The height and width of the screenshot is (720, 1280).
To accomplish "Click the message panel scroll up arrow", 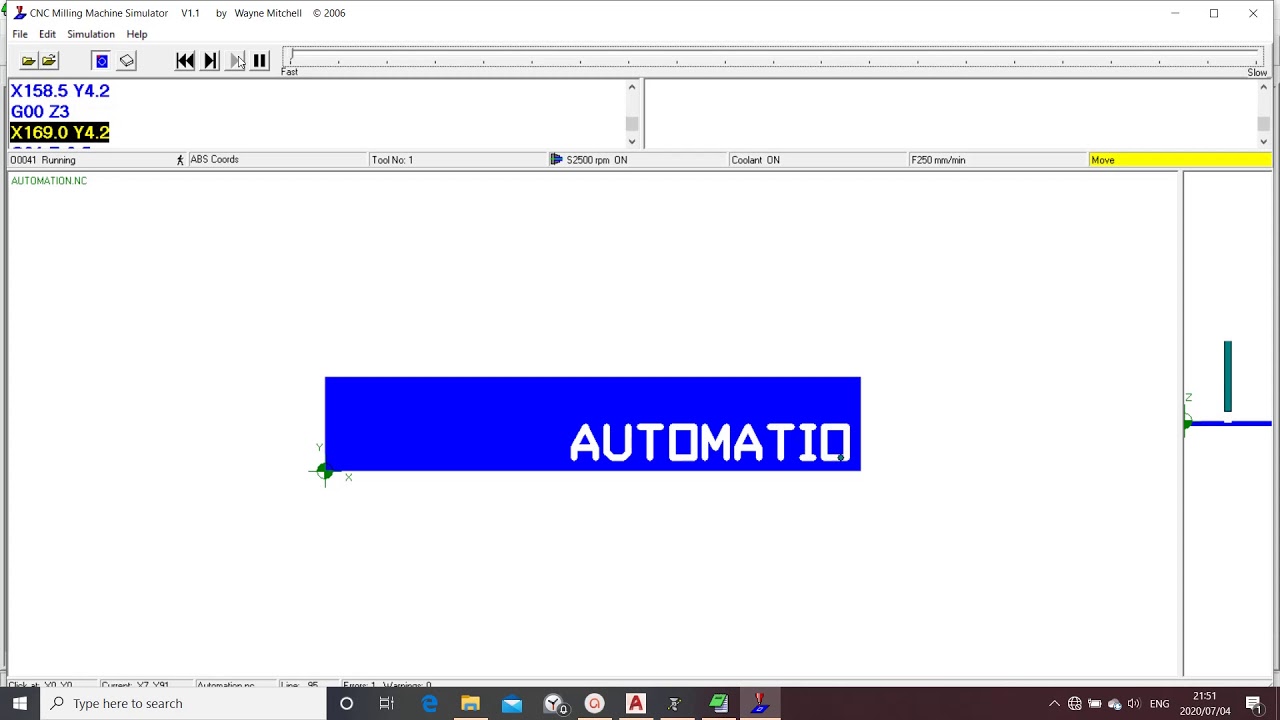I will click(1264, 88).
